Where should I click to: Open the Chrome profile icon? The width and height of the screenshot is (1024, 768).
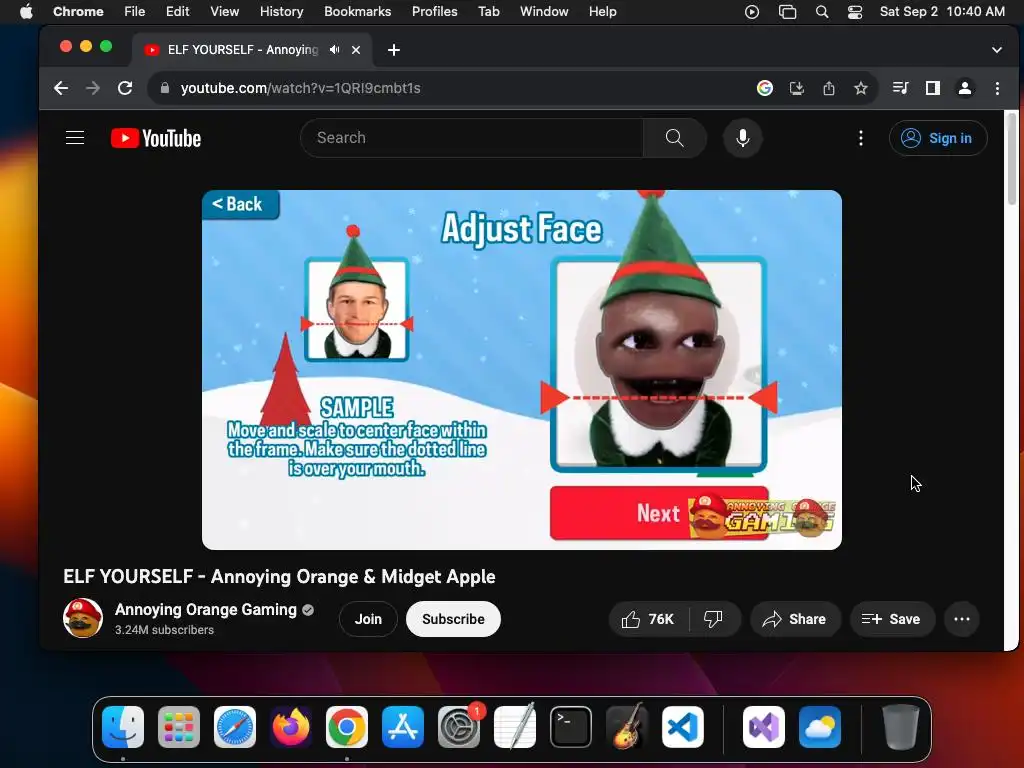(x=965, y=88)
